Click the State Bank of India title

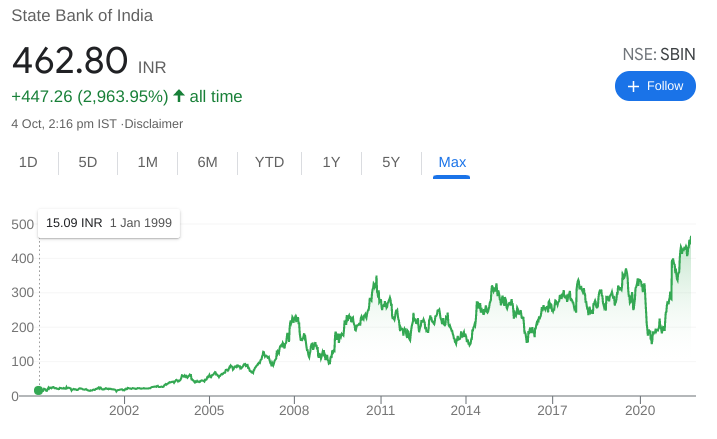(x=82, y=16)
